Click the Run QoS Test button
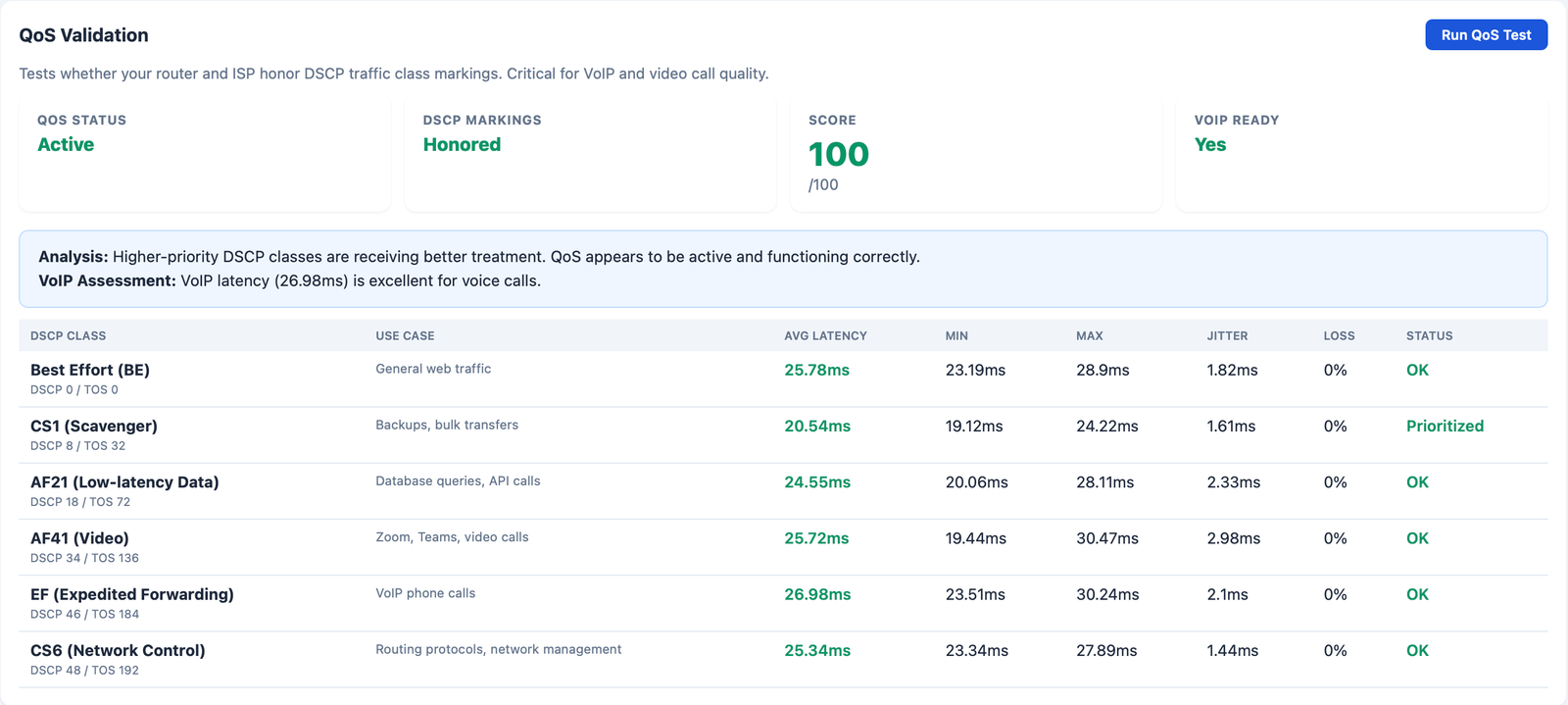This screenshot has width=1568, height=705. pos(1486,34)
